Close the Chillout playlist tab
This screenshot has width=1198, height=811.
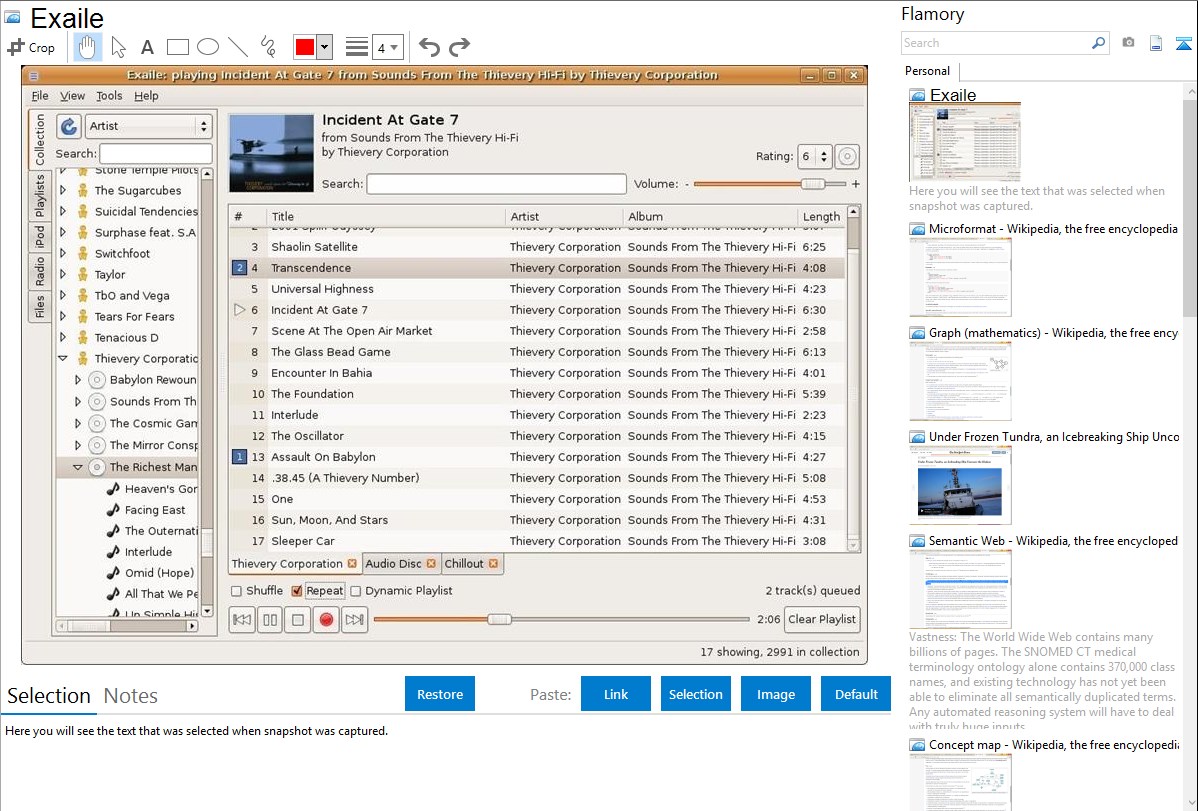pos(494,564)
